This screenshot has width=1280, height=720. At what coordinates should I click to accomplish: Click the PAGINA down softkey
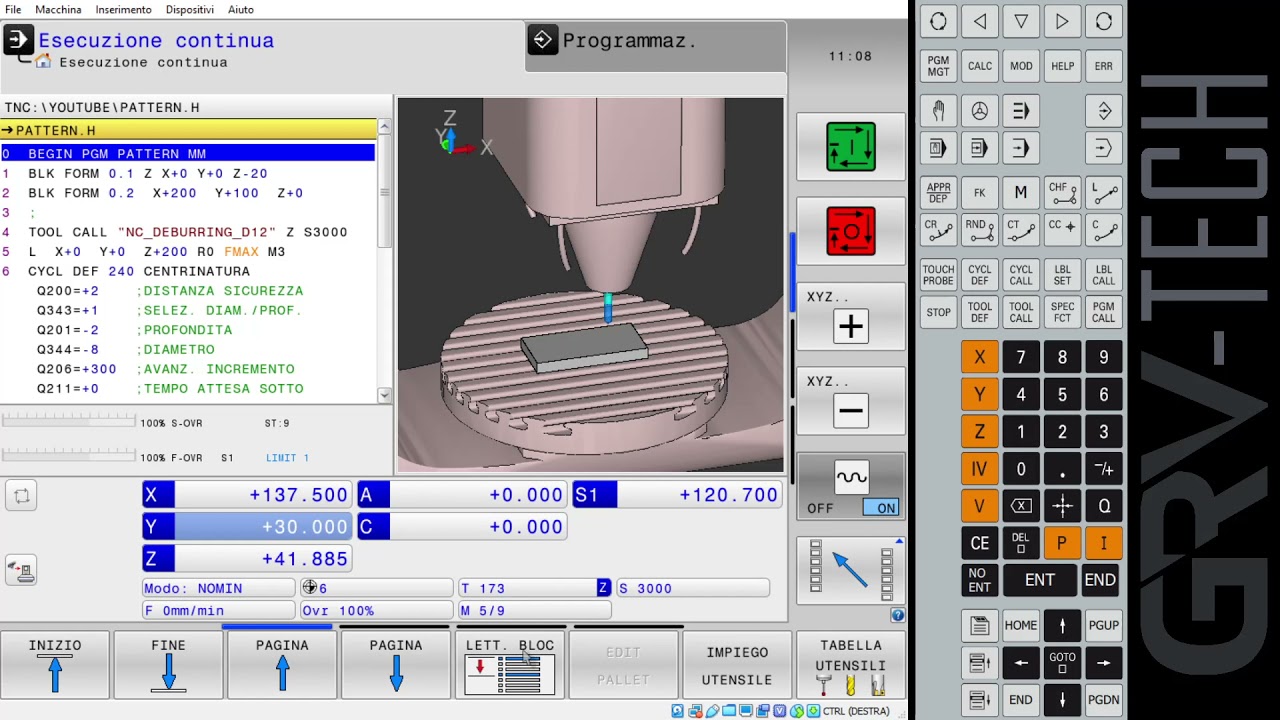pos(396,665)
